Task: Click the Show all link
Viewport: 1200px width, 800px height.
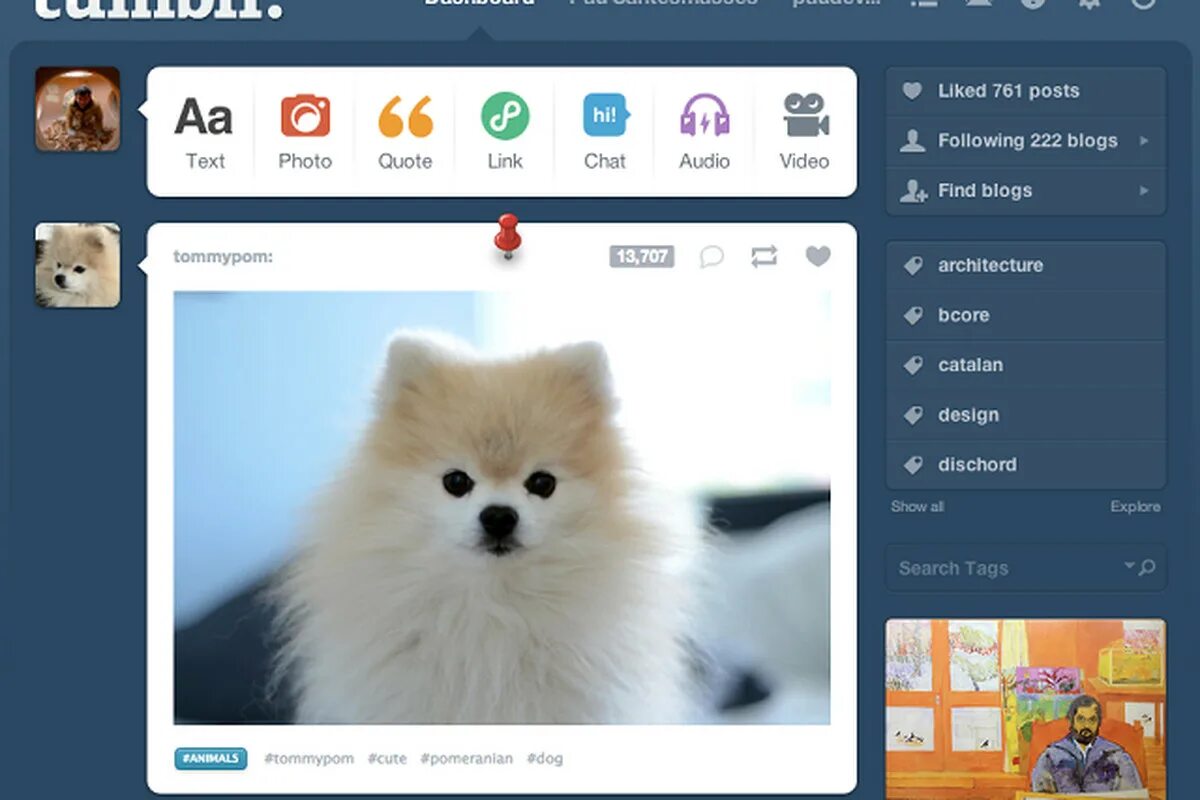Action: pyautogui.click(x=916, y=506)
